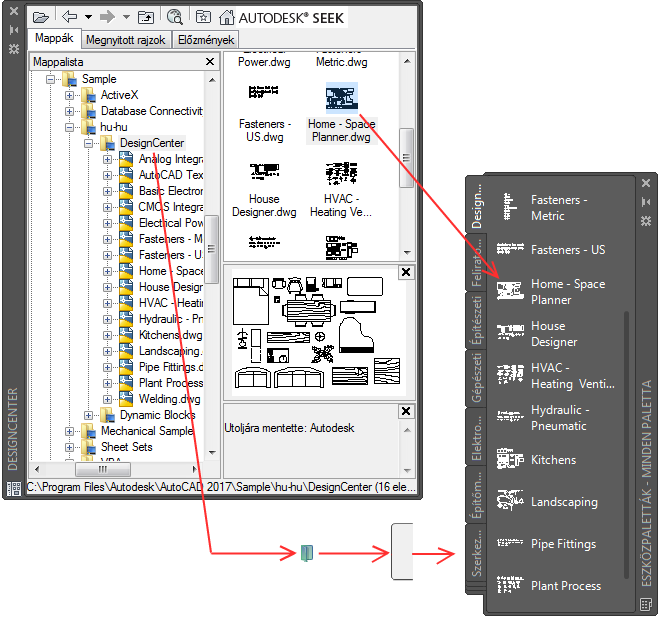The image size is (659, 617).
Task: Click the tree view toggle icon in DesignCenter
Action: [x=14, y=489]
